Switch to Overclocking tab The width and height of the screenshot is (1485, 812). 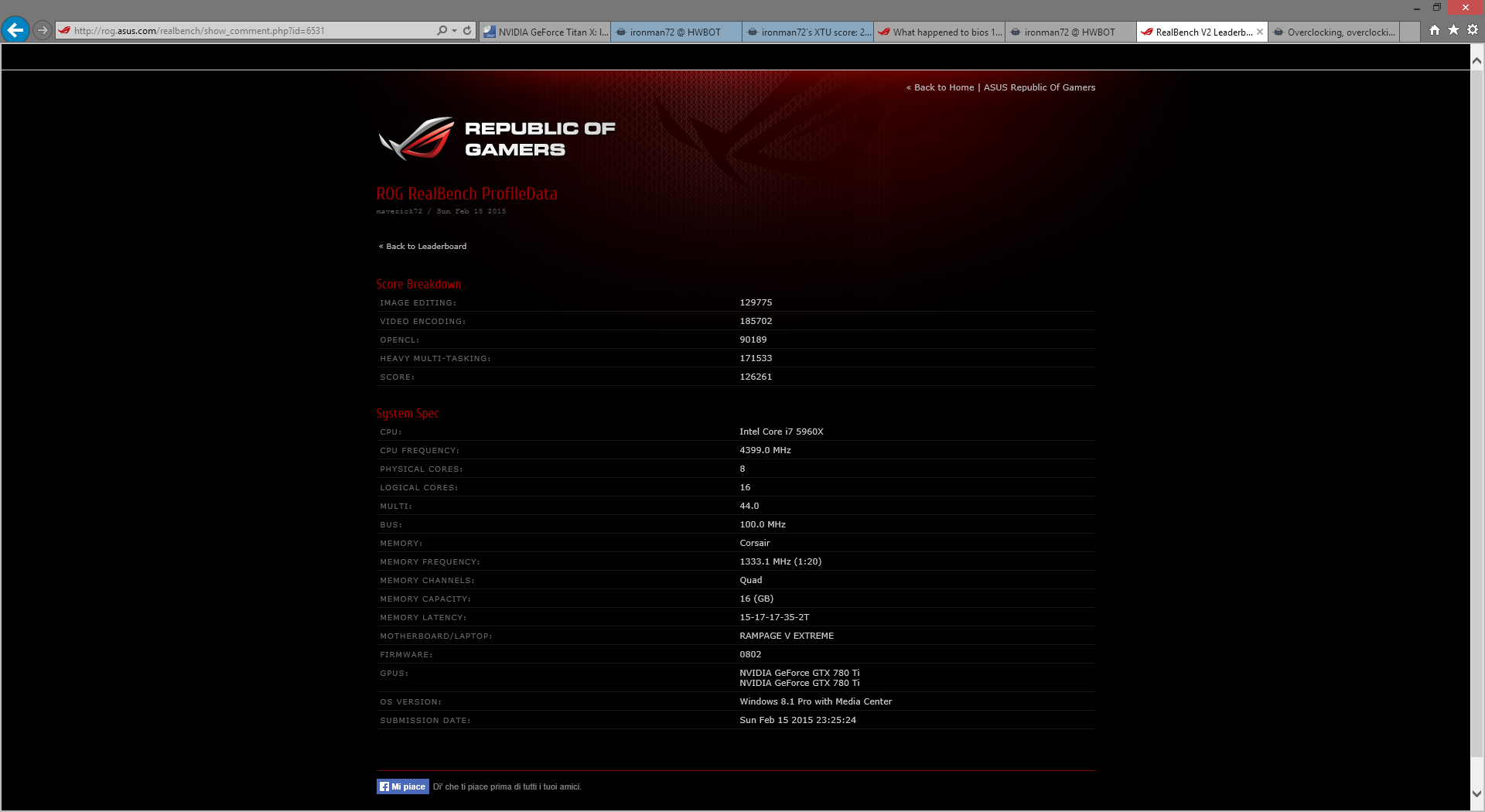1334,32
